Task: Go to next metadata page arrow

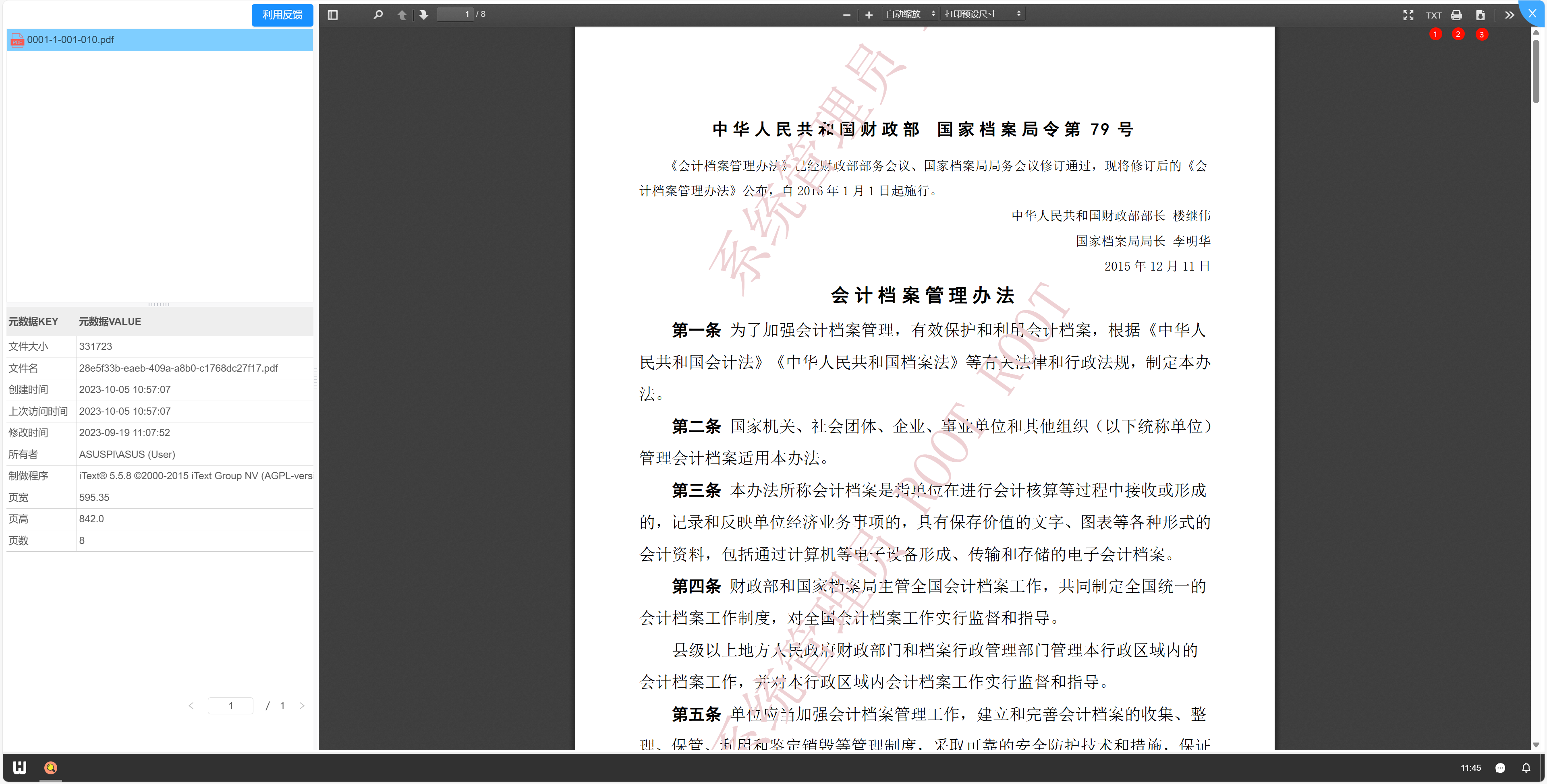Action: pyautogui.click(x=302, y=705)
